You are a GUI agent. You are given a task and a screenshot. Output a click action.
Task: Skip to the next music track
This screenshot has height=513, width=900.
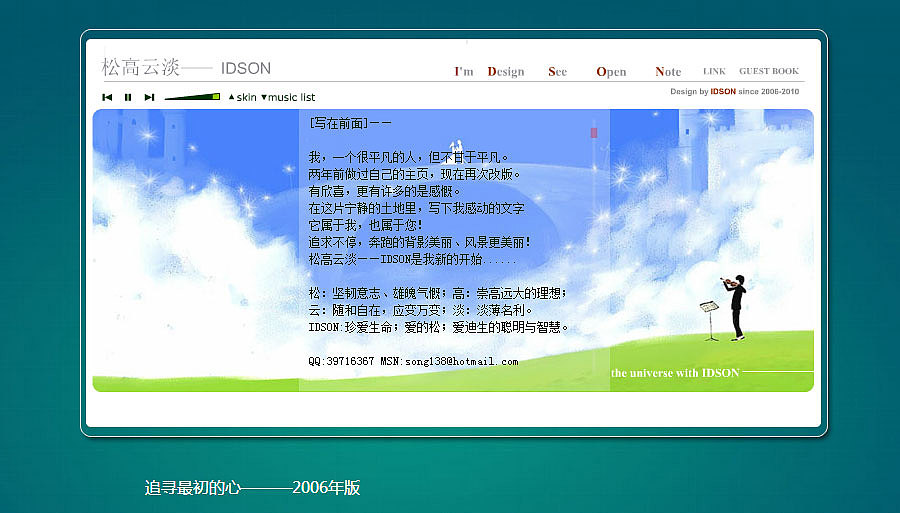149,98
